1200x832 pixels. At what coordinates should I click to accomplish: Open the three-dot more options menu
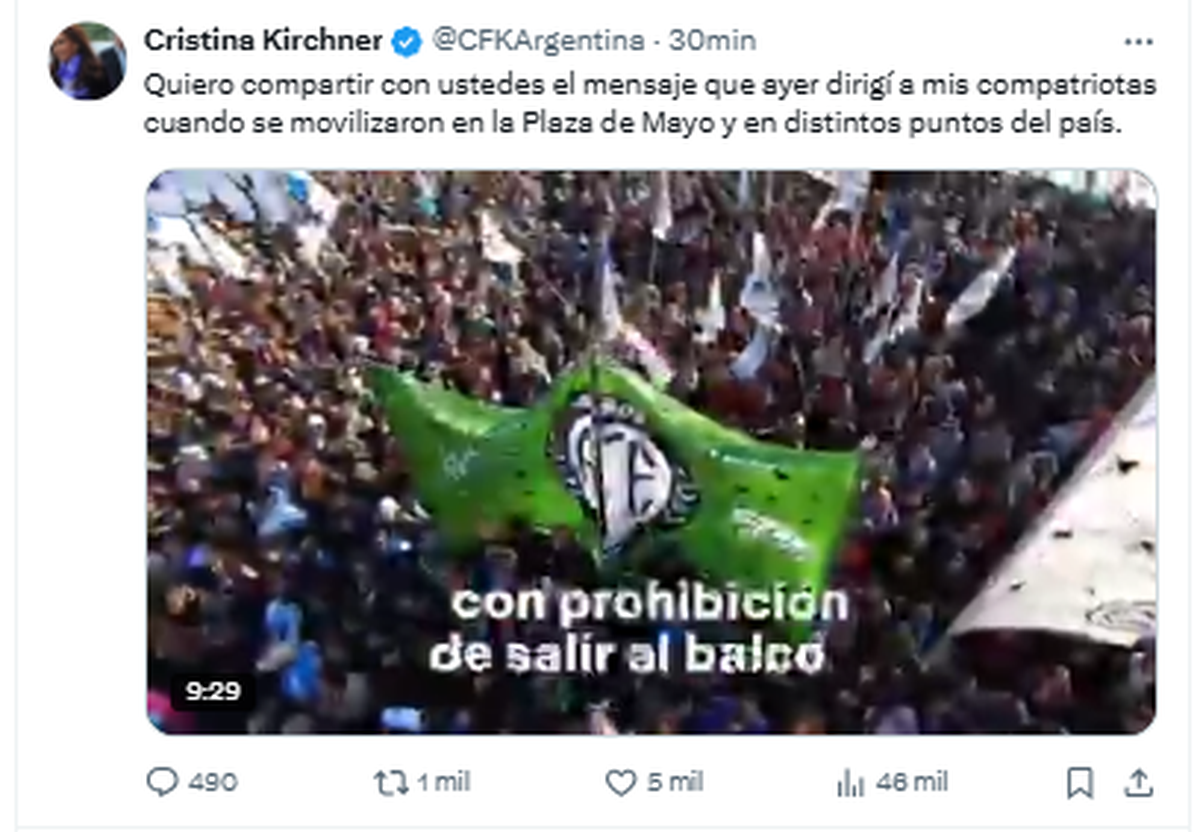[1139, 41]
